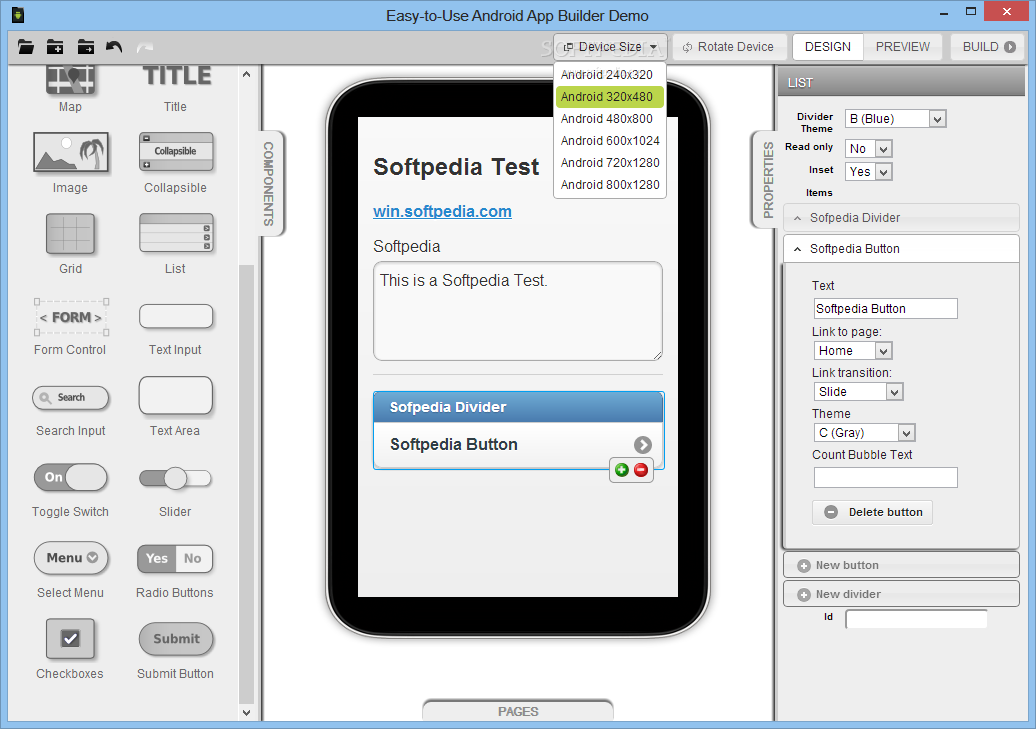Click green plus icon below list
This screenshot has height=729, width=1036.
pyautogui.click(x=622, y=470)
